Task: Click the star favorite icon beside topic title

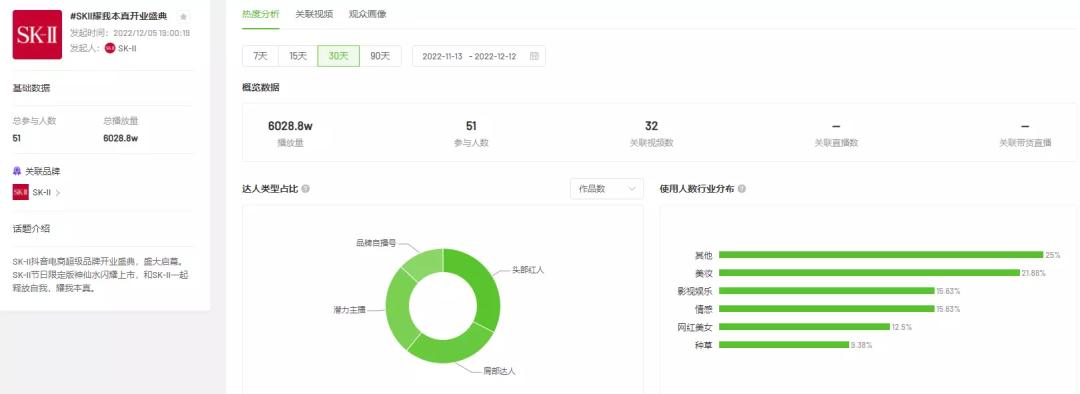Action: 183,16
